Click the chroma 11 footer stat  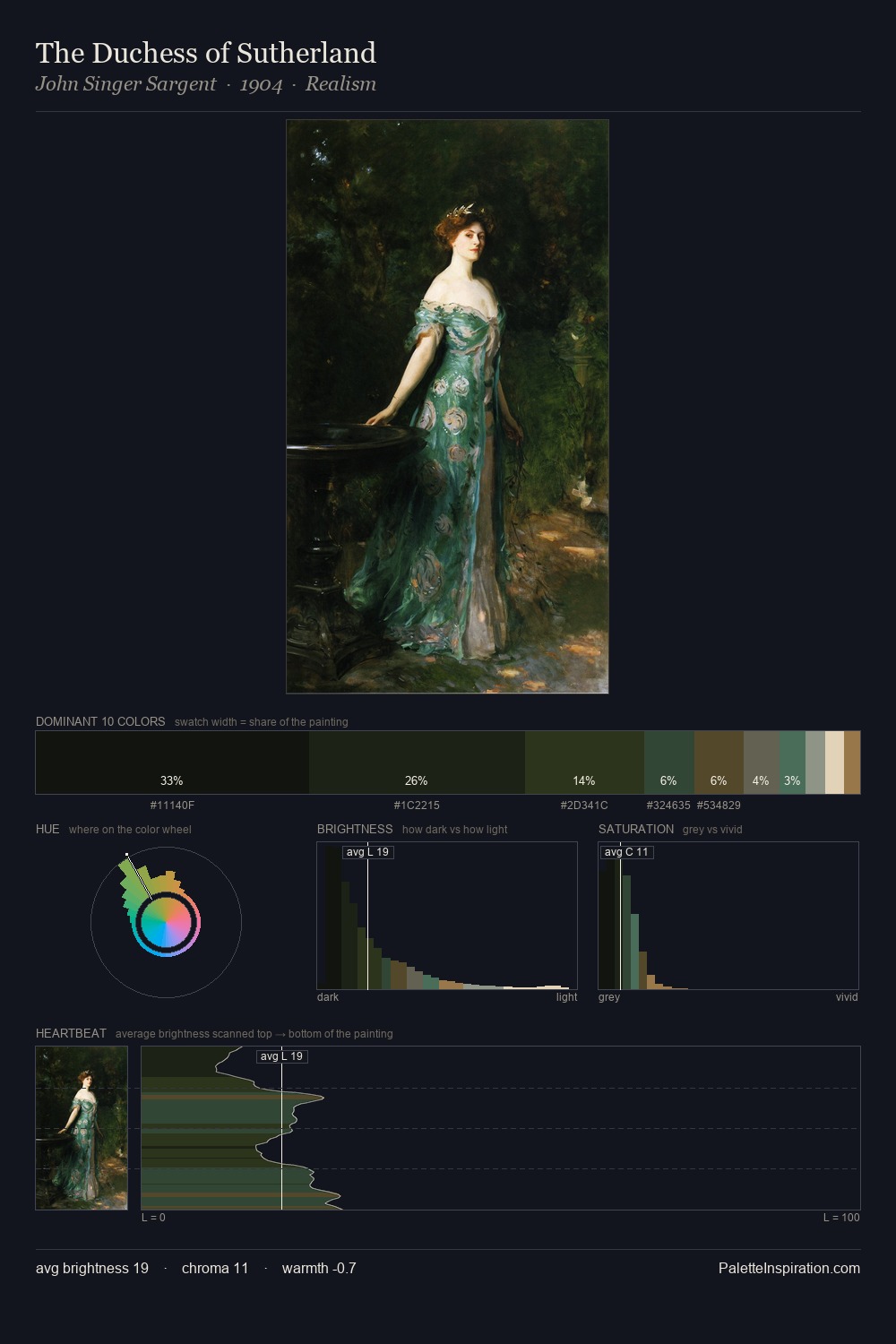pyautogui.click(x=215, y=1268)
